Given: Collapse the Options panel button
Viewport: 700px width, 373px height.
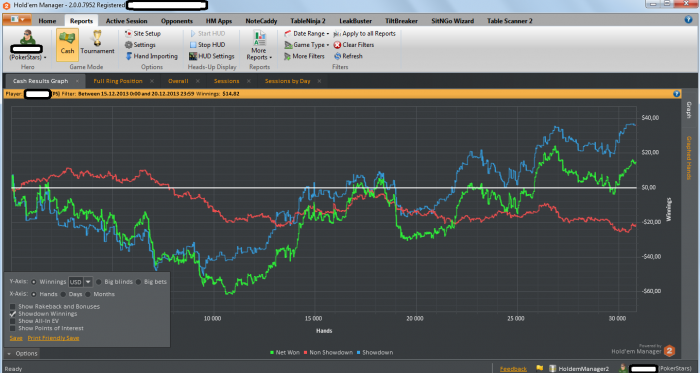Looking at the screenshot, I should pyautogui.click(x=22, y=353).
